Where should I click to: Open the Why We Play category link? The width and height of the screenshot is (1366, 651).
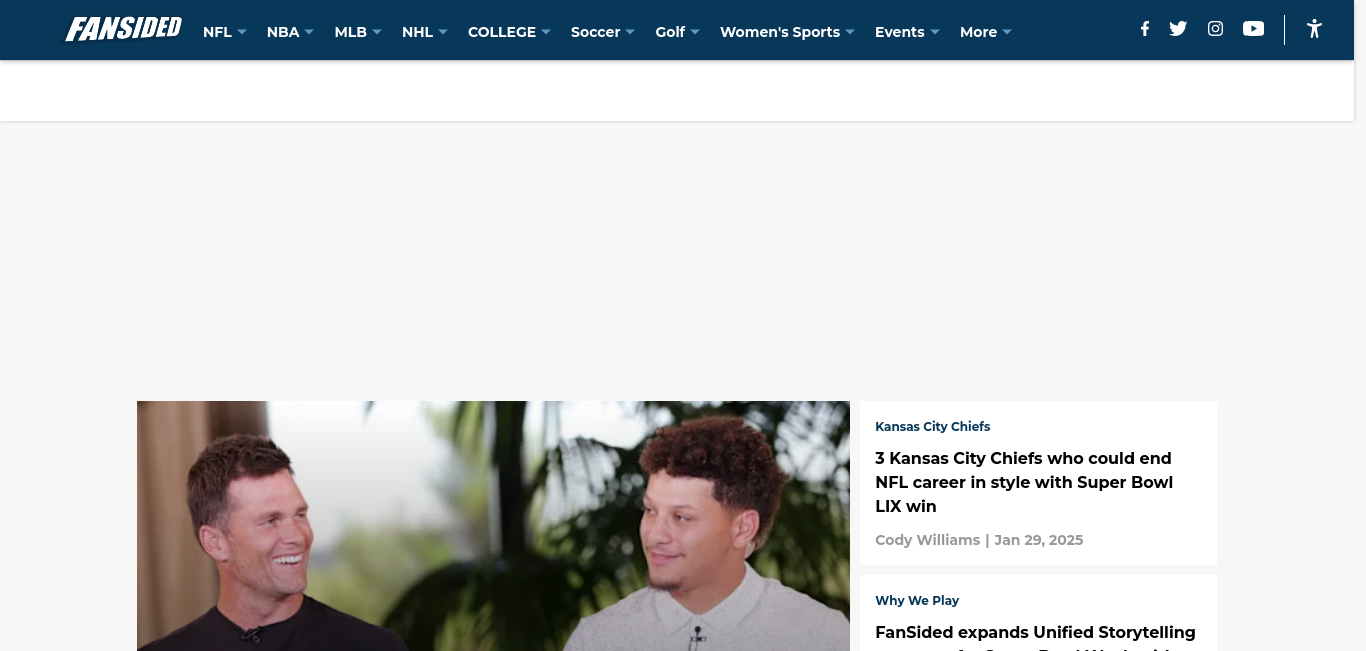click(917, 600)
